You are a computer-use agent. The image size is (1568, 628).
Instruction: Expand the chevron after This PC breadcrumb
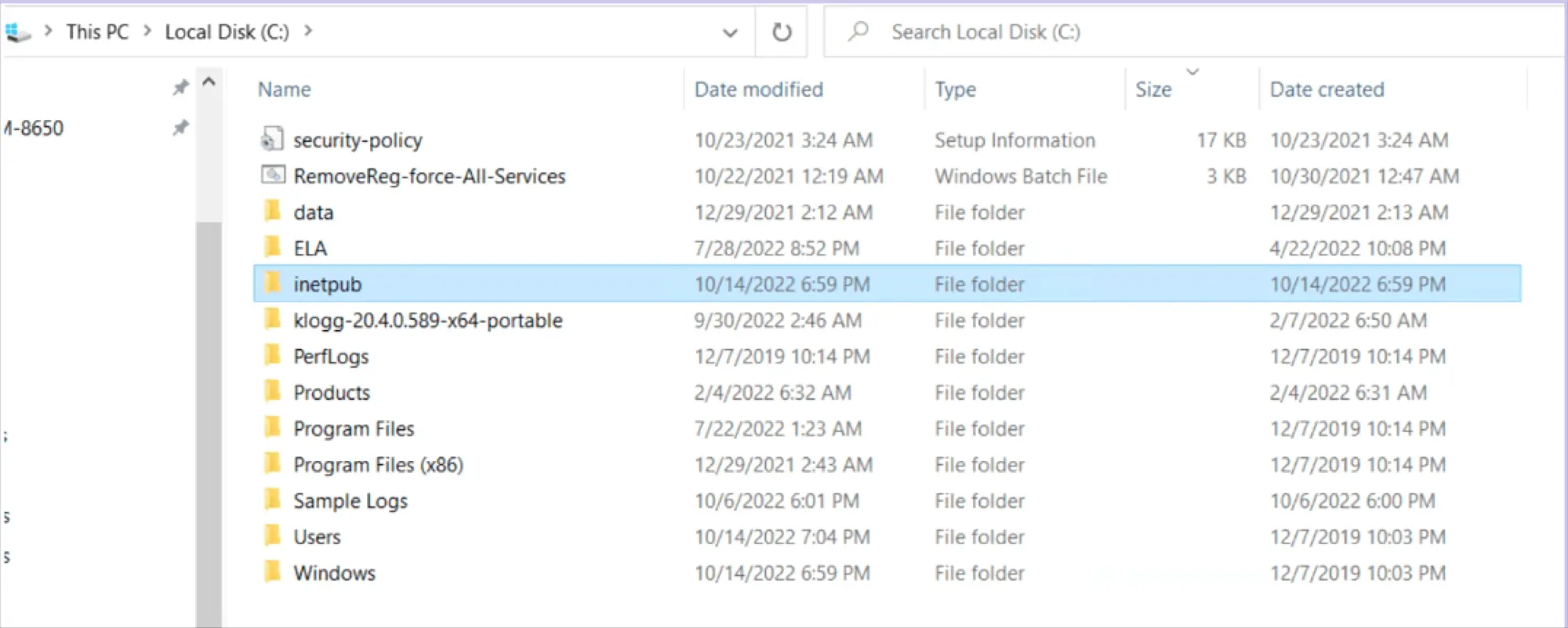coord(147,31)
